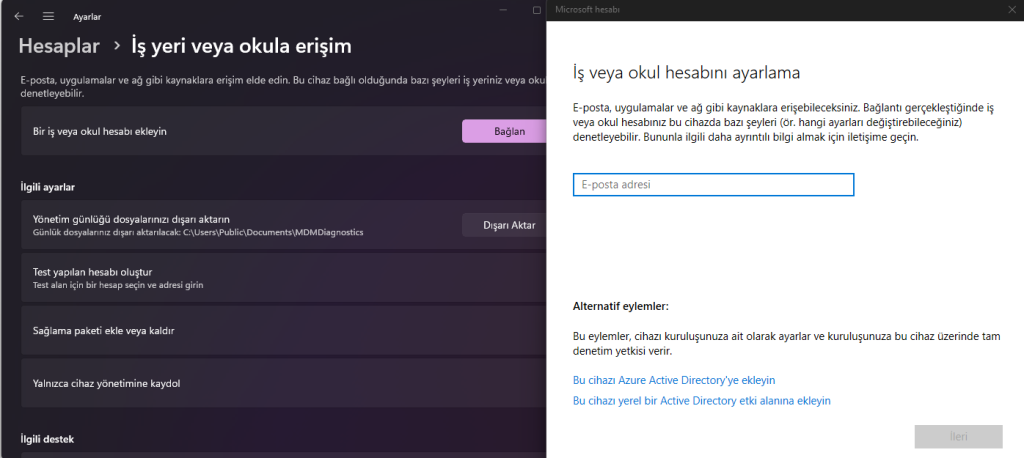
Task: Open yerel Active Directory etki alanına ekleyin link
Action: click(x=701, y=400)
